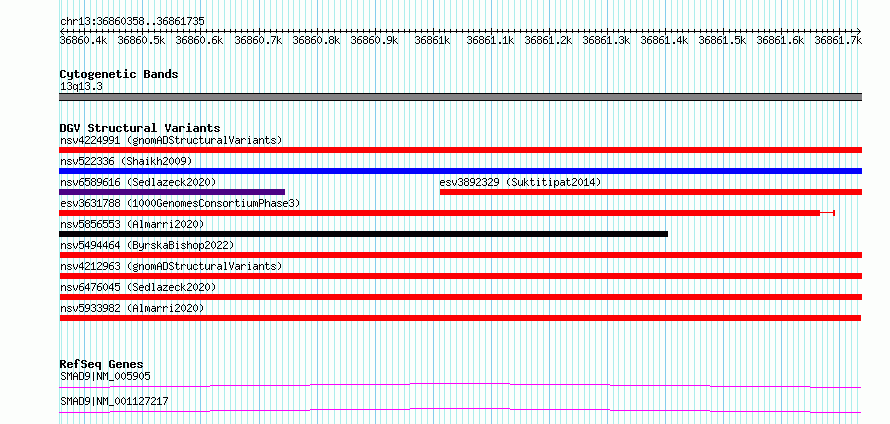The image size is (890, 424).
Task: Click the 36860.9k ruler tick label
Action: point(374,40)
